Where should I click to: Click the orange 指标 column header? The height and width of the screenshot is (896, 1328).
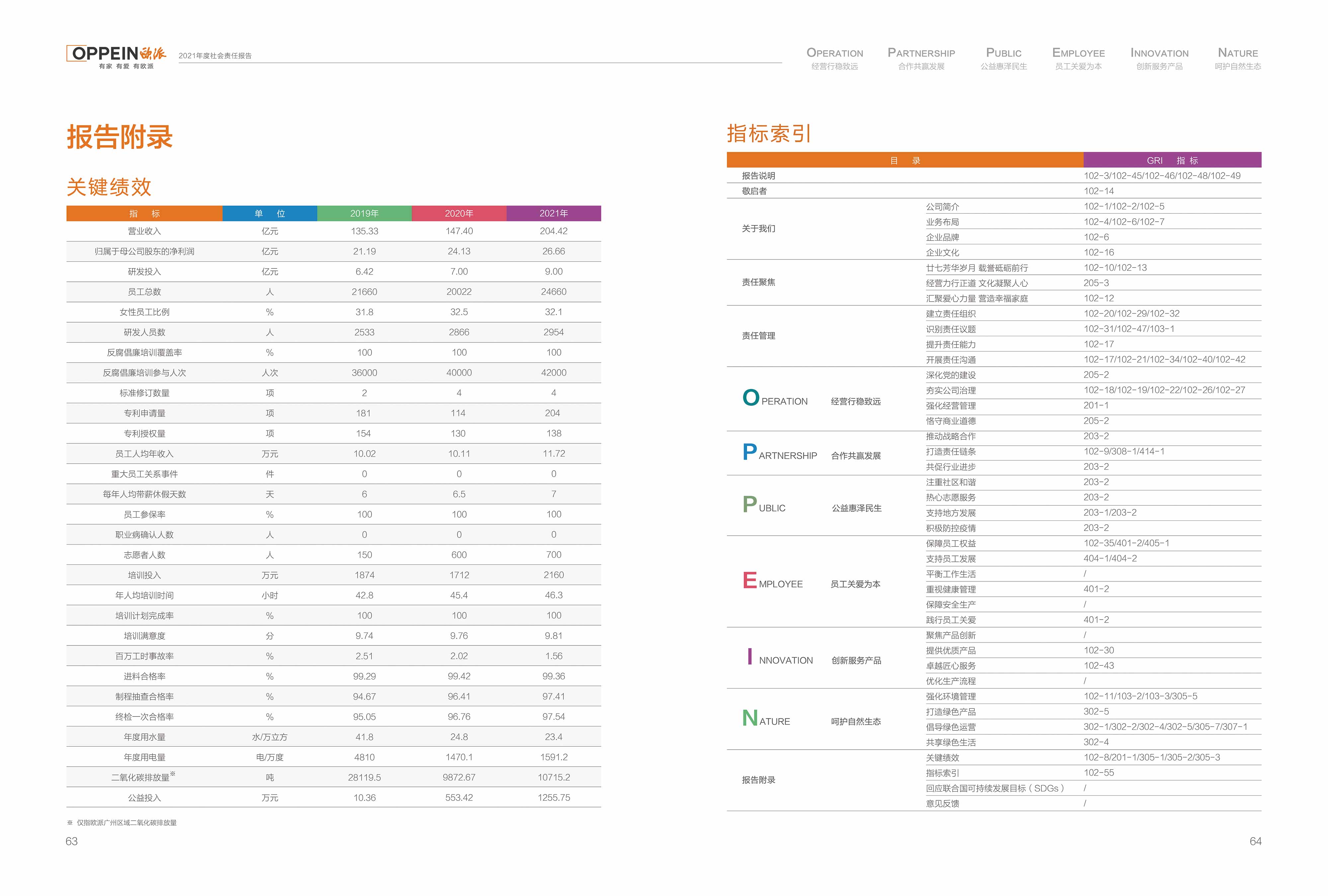click(x=144, y=214)
